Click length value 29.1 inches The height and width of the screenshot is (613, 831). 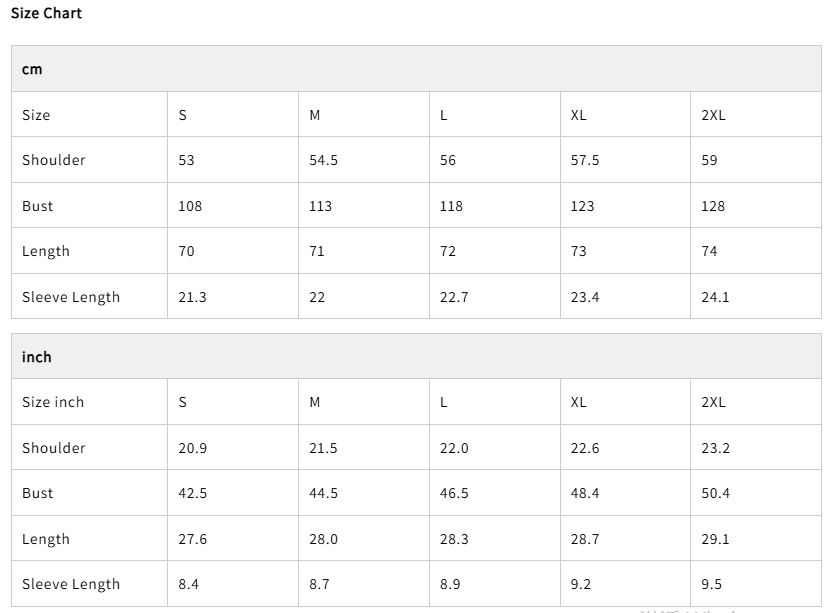pyautogui.click(x=715, y=539)
